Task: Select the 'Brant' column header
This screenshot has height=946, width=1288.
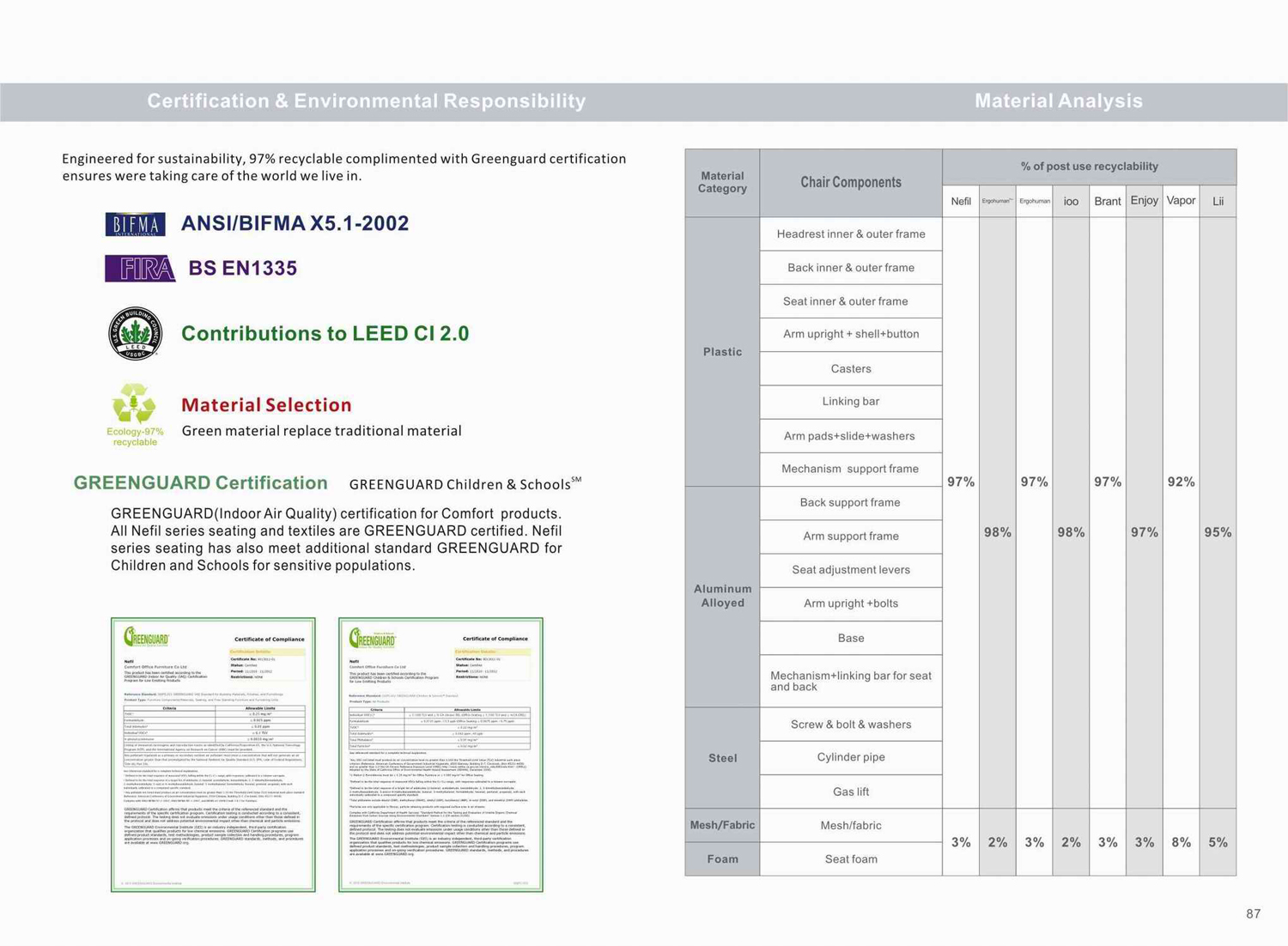Action: (1108, 201)
